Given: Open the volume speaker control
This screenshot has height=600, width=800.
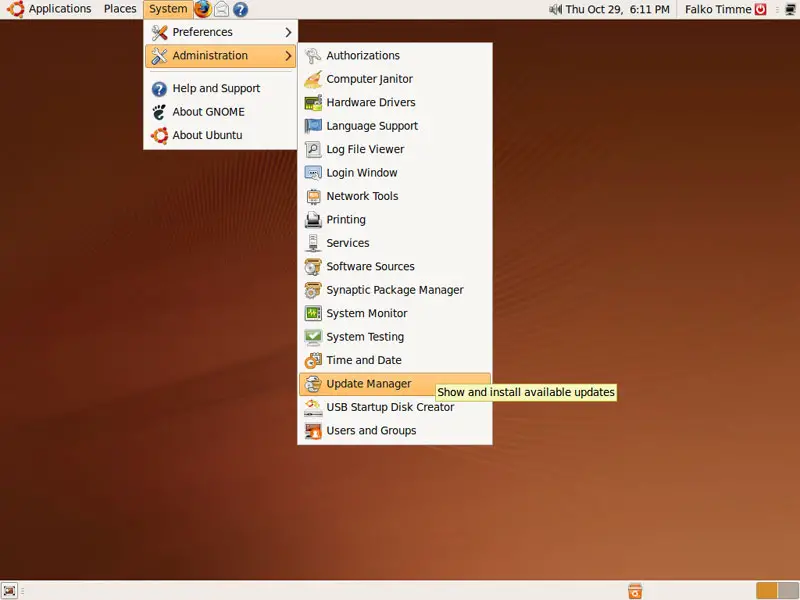Looking at the screenshot, I should (556, 9).
